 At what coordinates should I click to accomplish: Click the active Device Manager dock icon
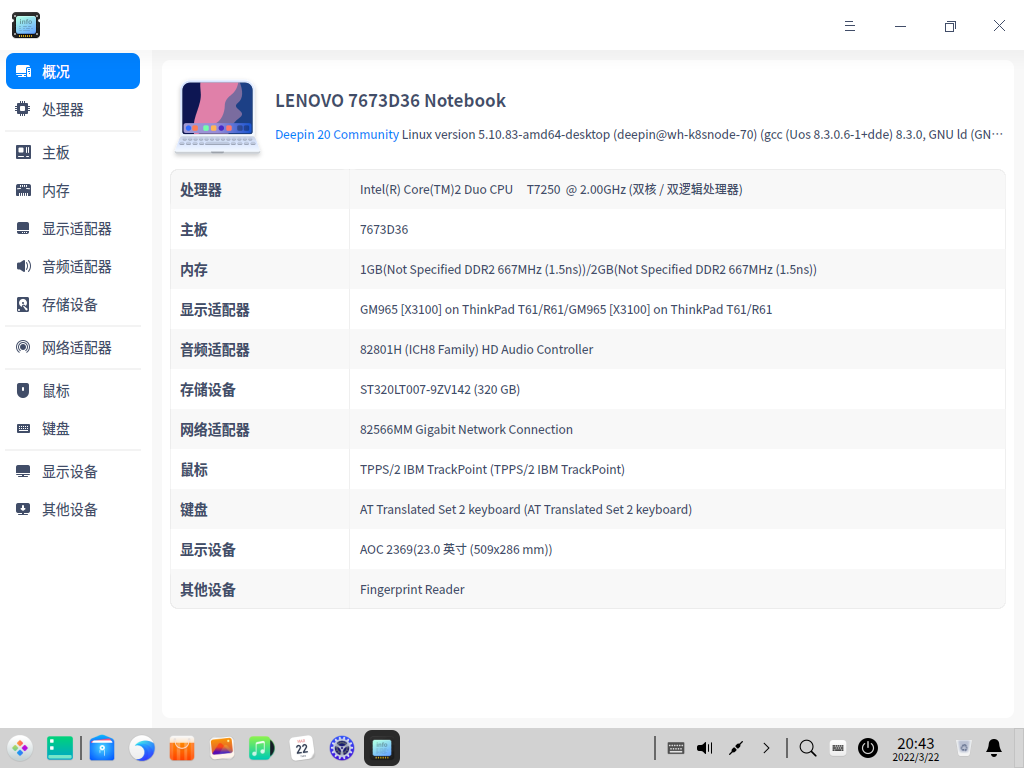381,747
